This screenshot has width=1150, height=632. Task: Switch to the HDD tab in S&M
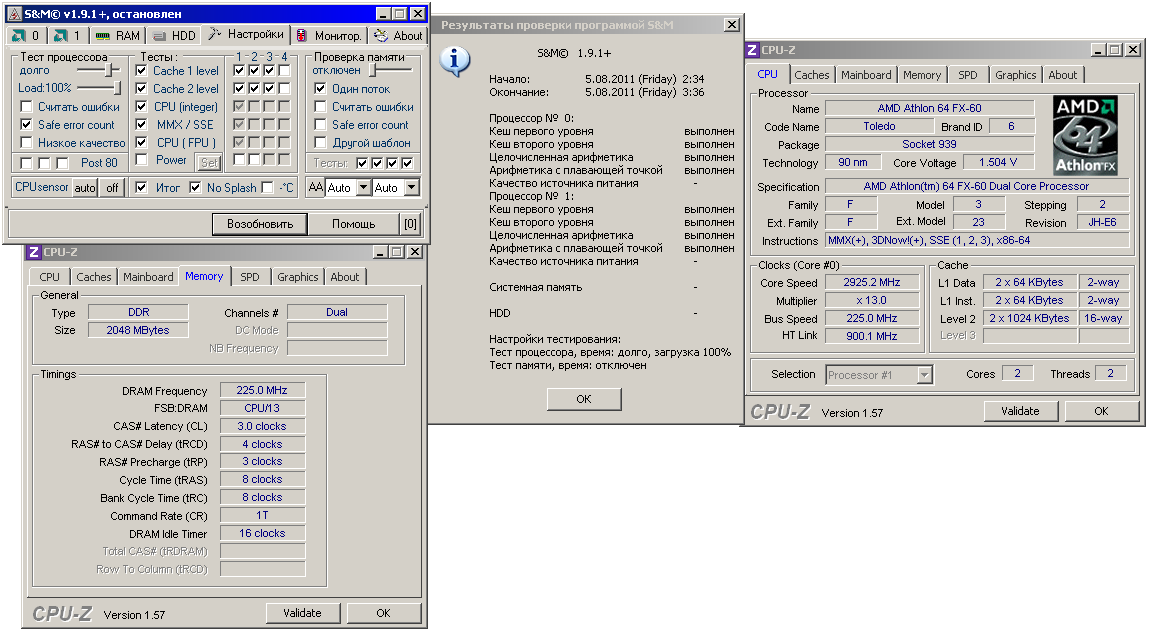tap(174, 35)
